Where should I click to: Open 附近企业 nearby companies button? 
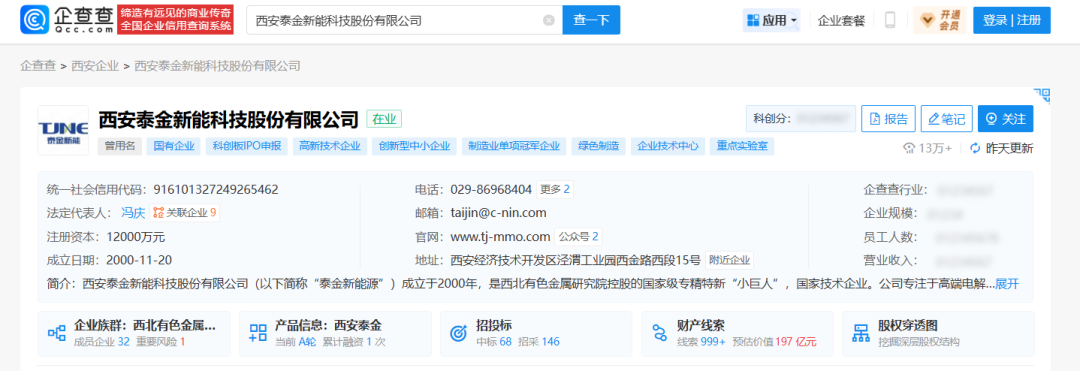(x=729, y=260)
